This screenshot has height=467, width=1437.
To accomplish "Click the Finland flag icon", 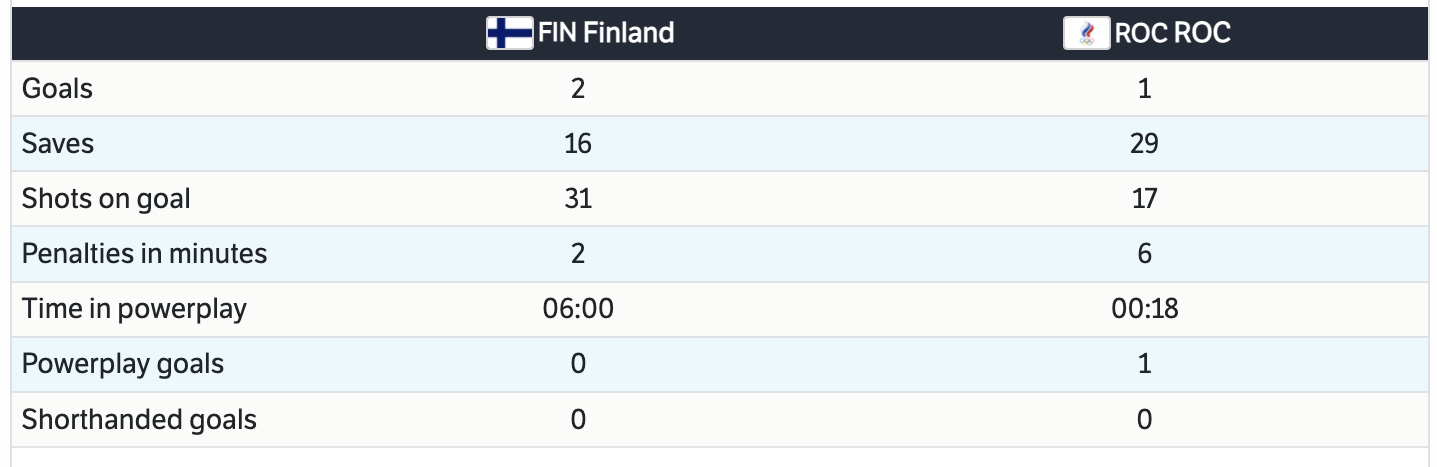I will (509, 34).
